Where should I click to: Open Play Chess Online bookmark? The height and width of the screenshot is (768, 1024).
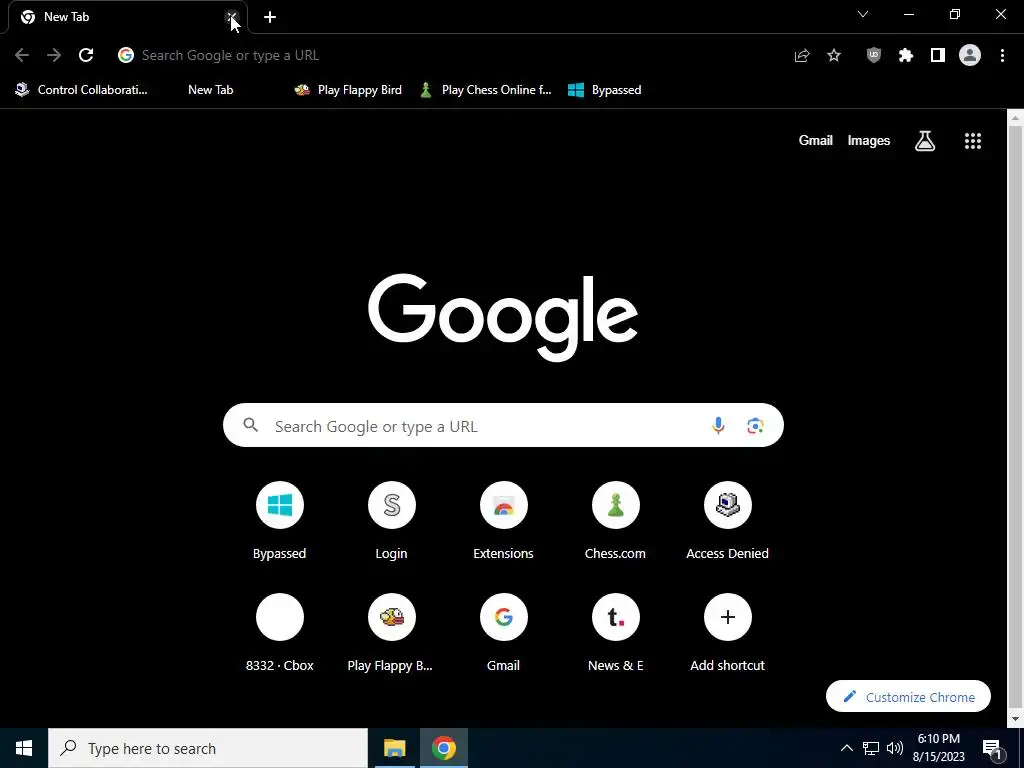click(x=487, y=90)
